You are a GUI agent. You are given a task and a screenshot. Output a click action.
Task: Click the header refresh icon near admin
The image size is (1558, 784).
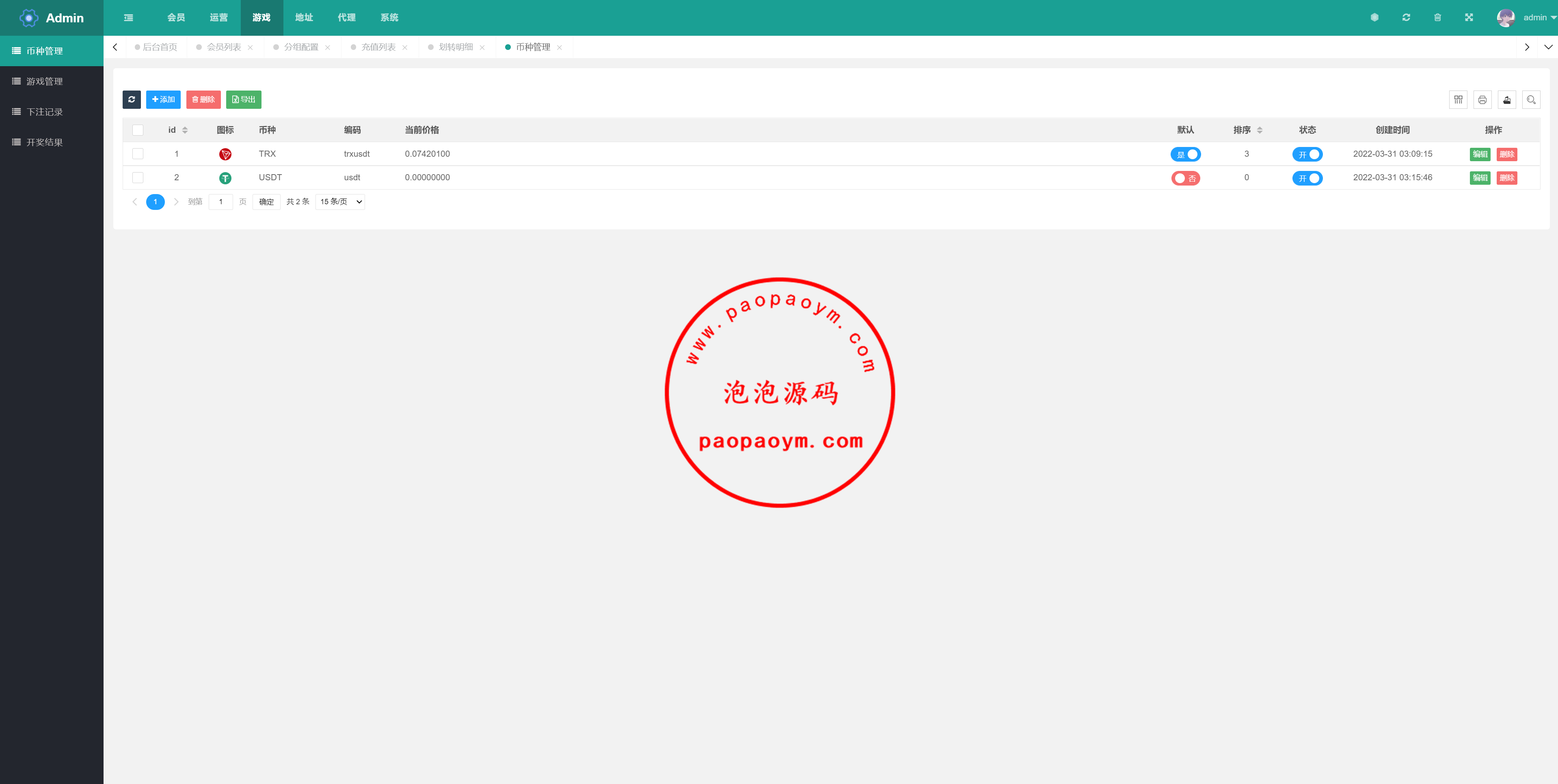click(x=1406, y=17)
